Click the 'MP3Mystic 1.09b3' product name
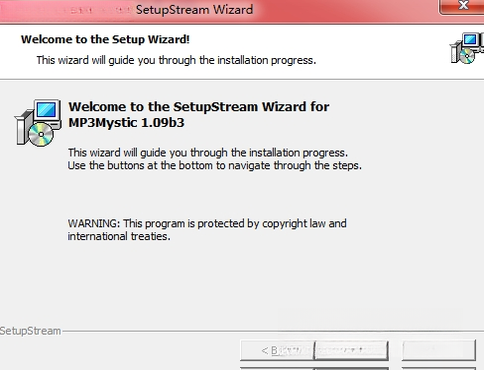The image size is (484, 370). coord(126,123)
